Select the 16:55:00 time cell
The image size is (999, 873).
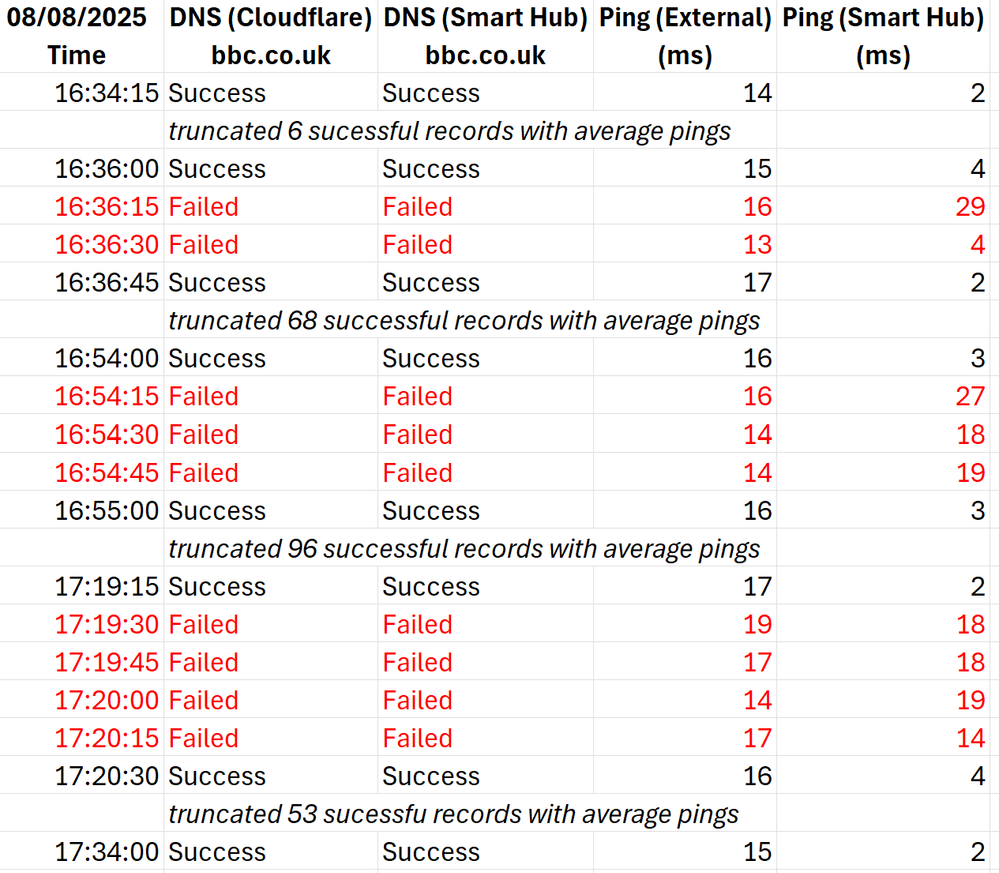click(106, 511)
